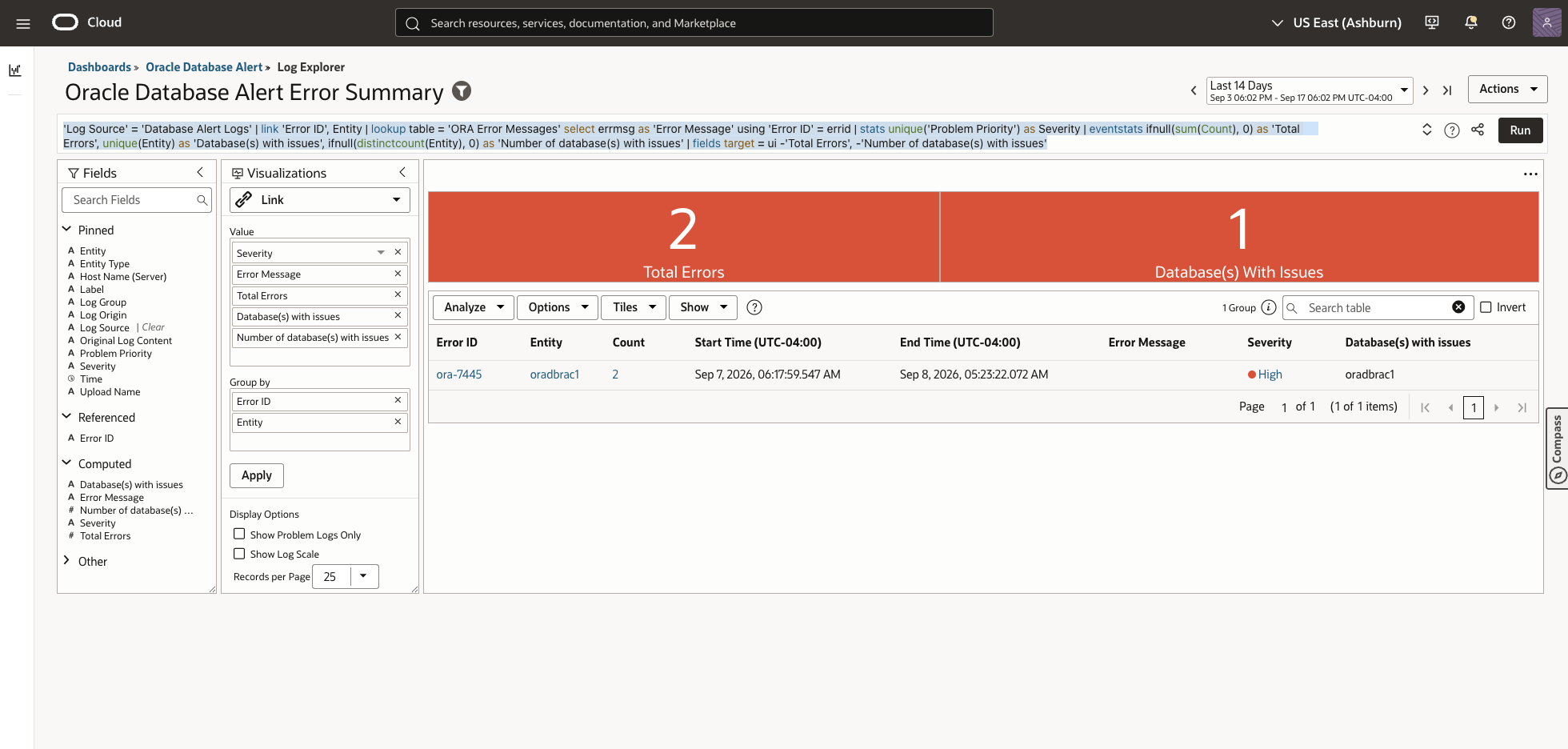This screenshot has height=749, width=1568.
Task: Go to the previous time range
Action: tap(1194, 90)
